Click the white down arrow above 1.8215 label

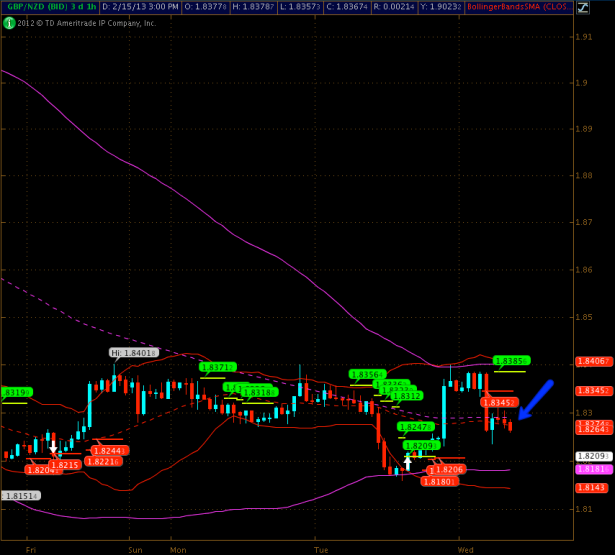tap(53, 449)
